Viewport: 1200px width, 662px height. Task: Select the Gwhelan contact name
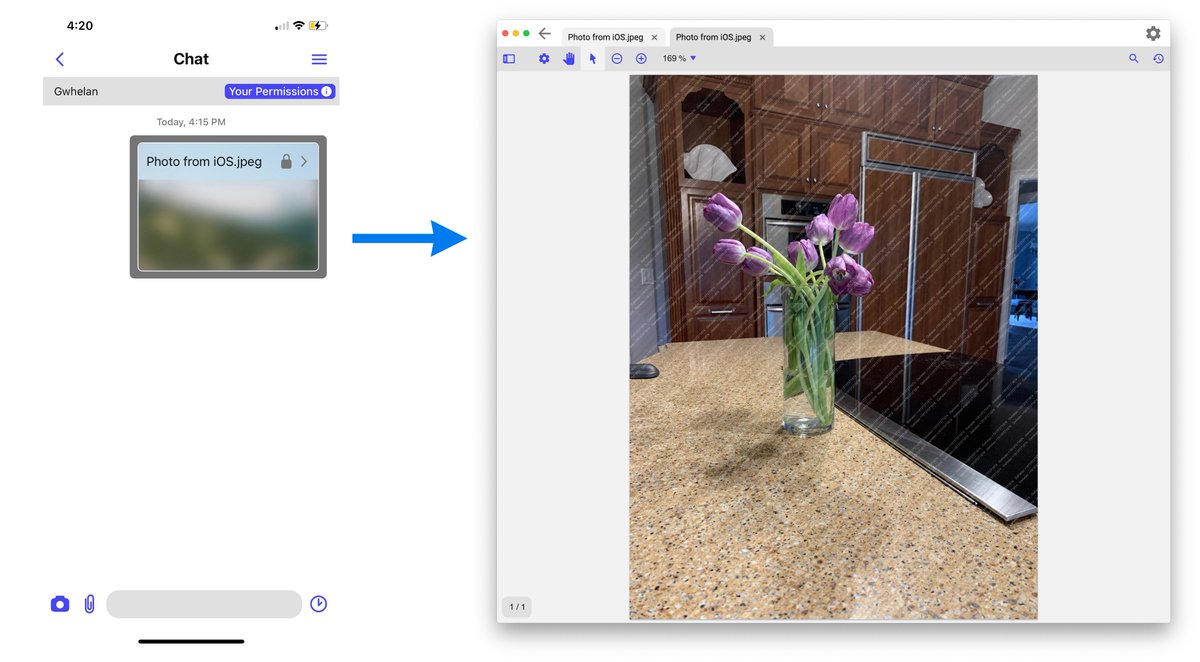click(x=76, y=91)
